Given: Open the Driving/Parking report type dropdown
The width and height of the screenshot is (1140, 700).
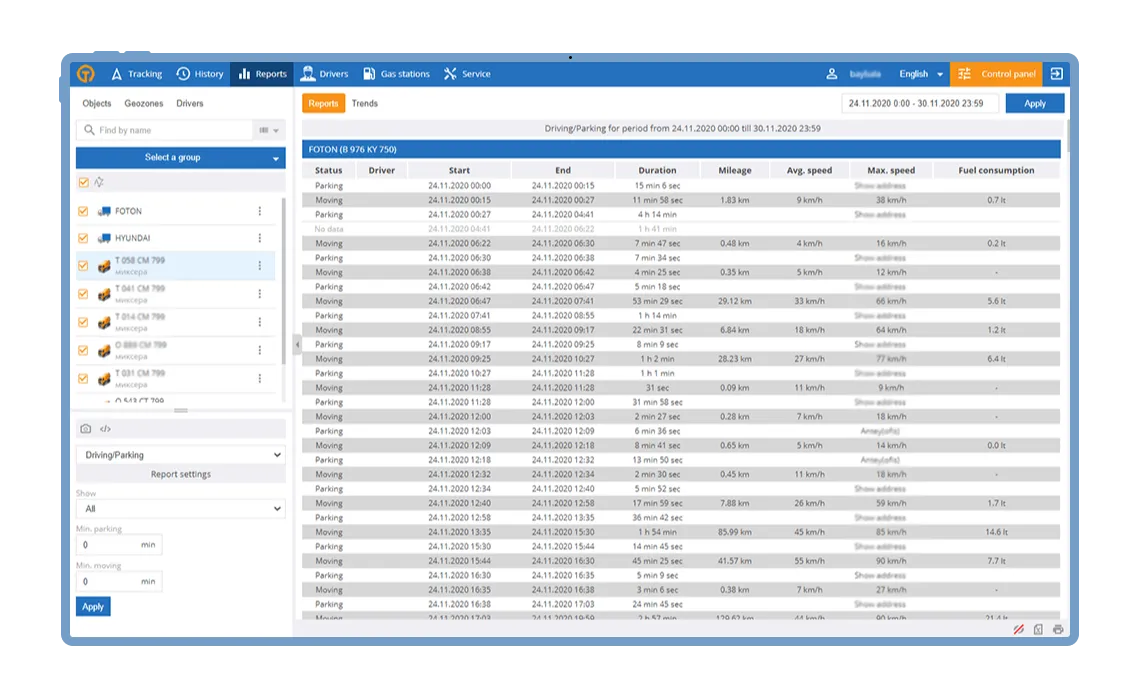Looking at the screenshot, I should coord(180,455).
